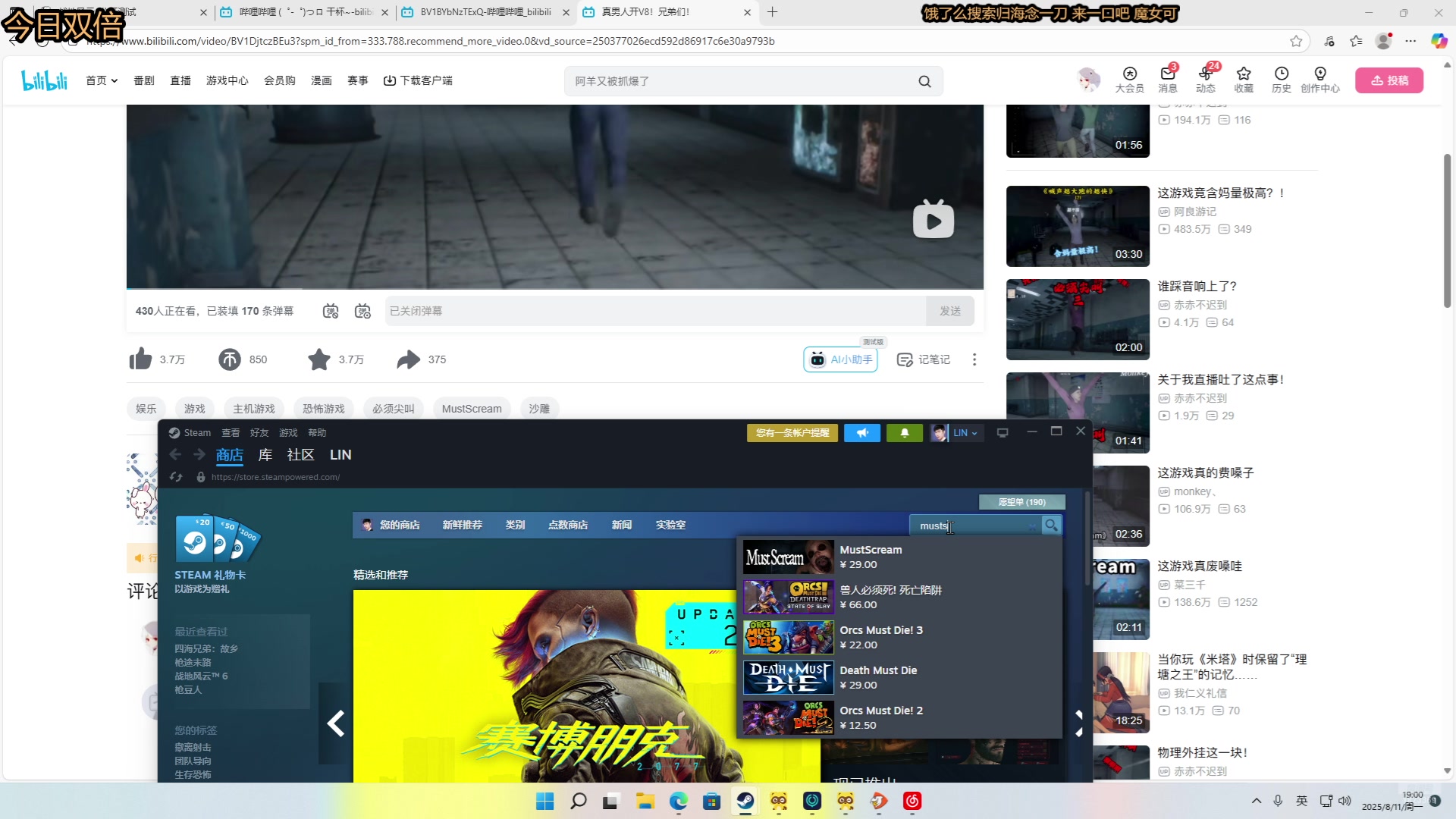Open File Explorer from taskbar
This screenshot has width=1456, height=819.
point(645,801)
